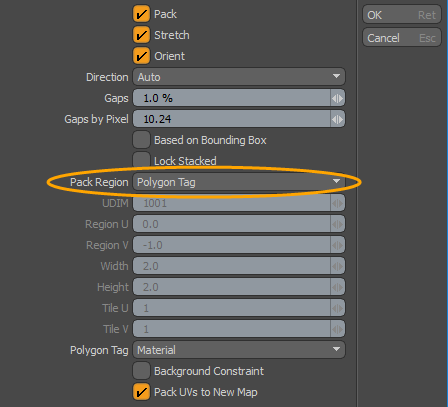Disable the Orient option
Image resolution: width=448 pixels, height=407 pixels.
tap(141, 56)
